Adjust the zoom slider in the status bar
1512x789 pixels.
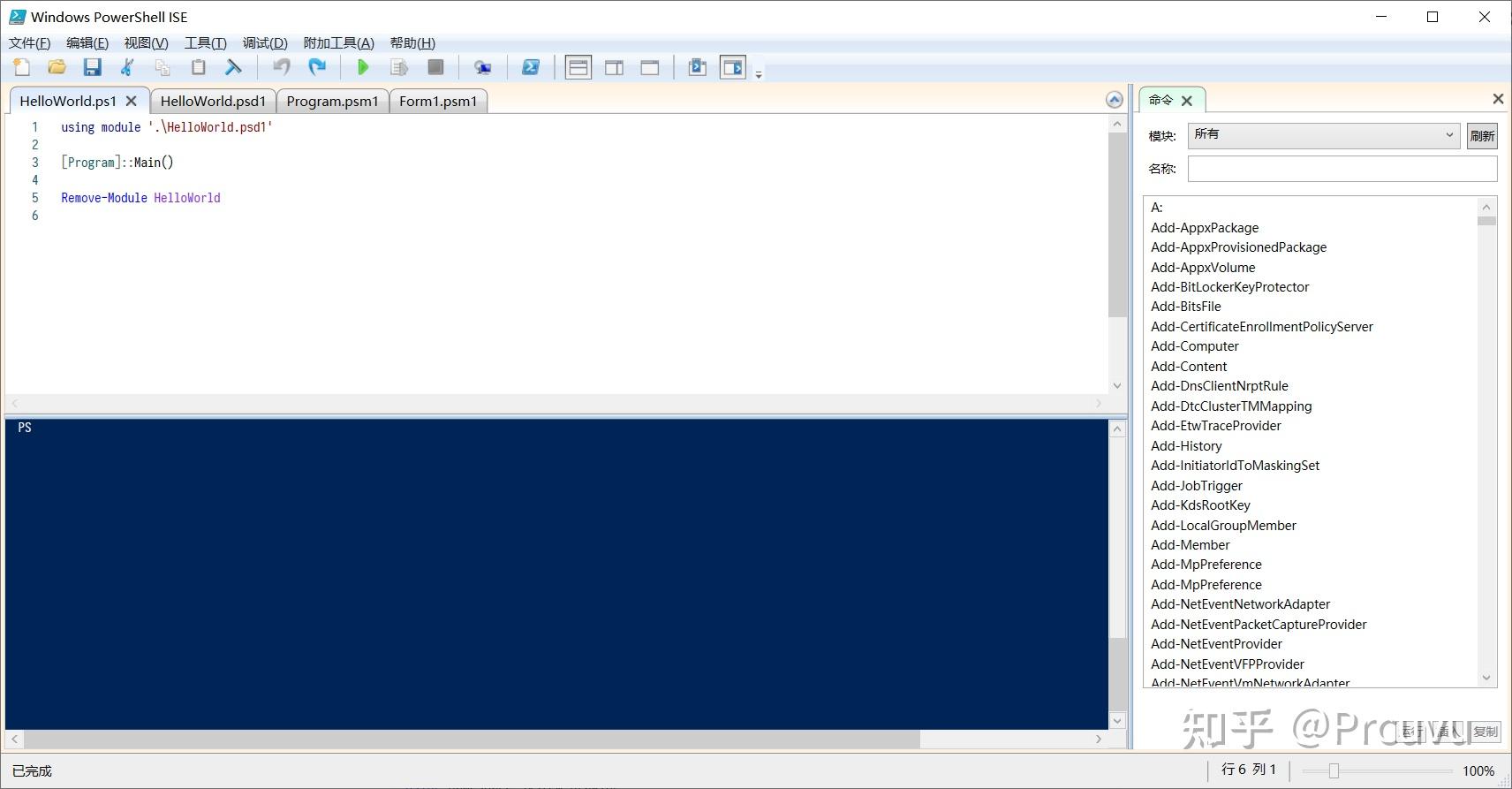(x=1334, y=771)
